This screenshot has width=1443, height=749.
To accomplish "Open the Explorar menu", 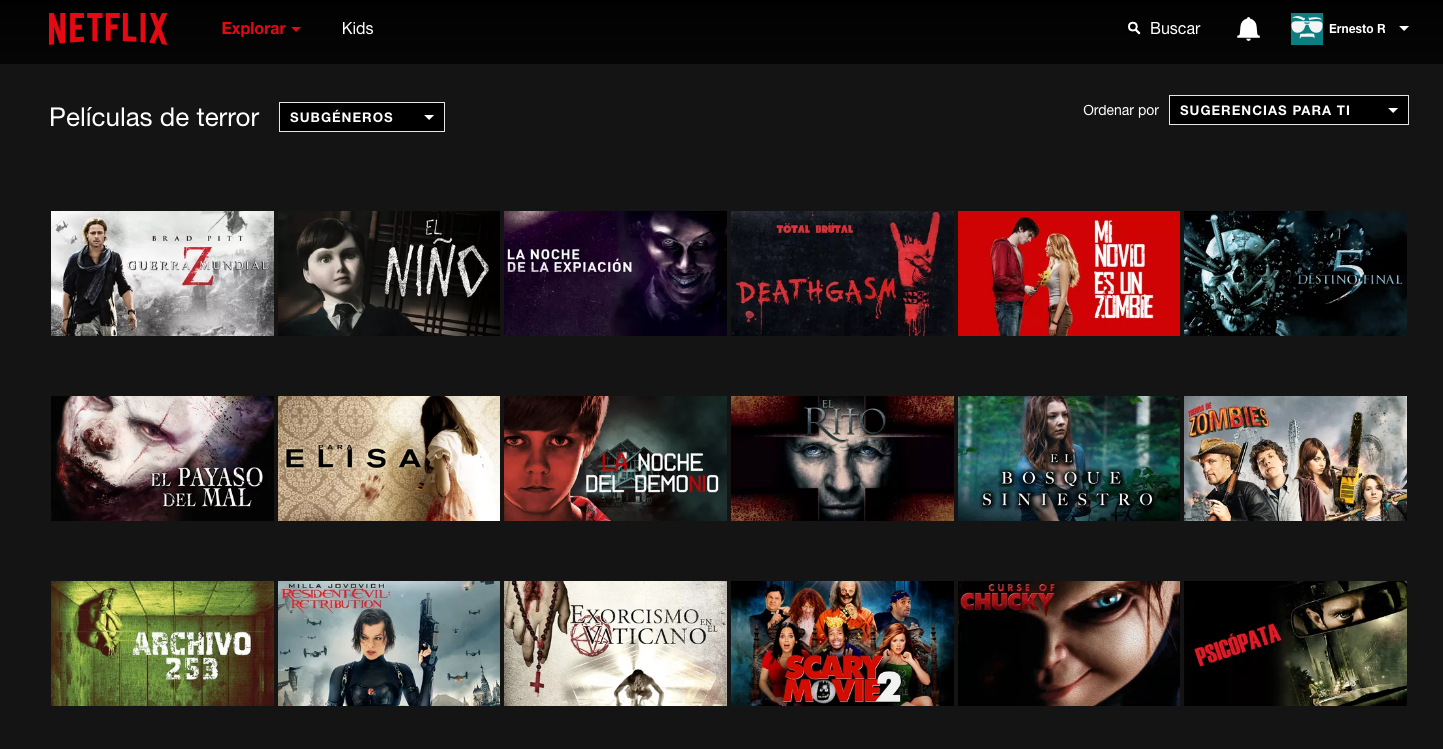I will pos(261,29).
